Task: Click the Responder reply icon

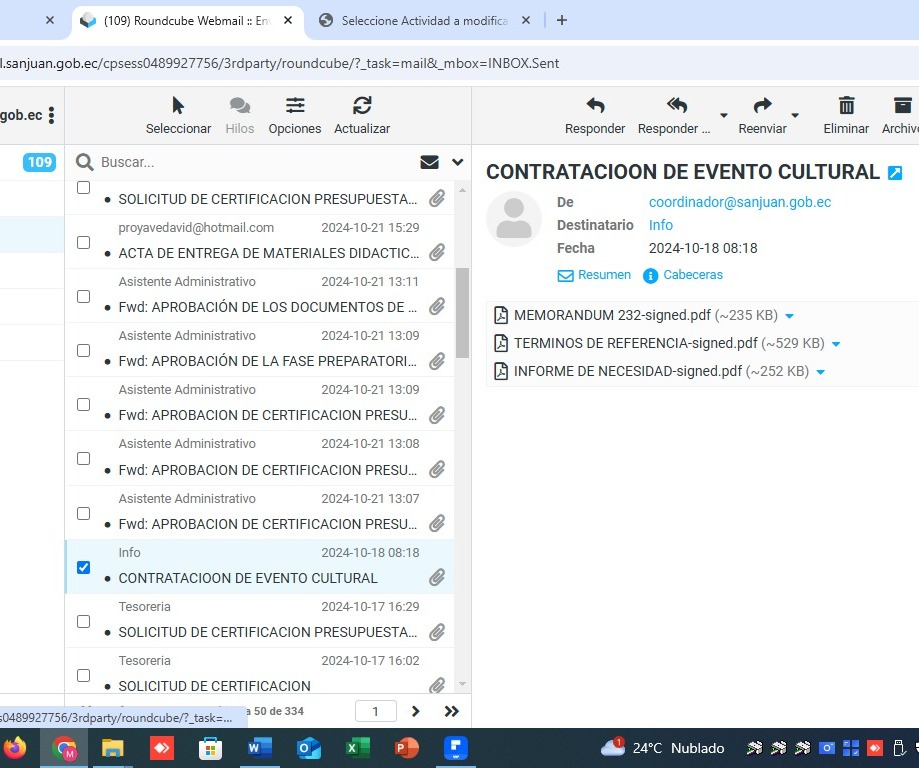Action: click(595, 106)
